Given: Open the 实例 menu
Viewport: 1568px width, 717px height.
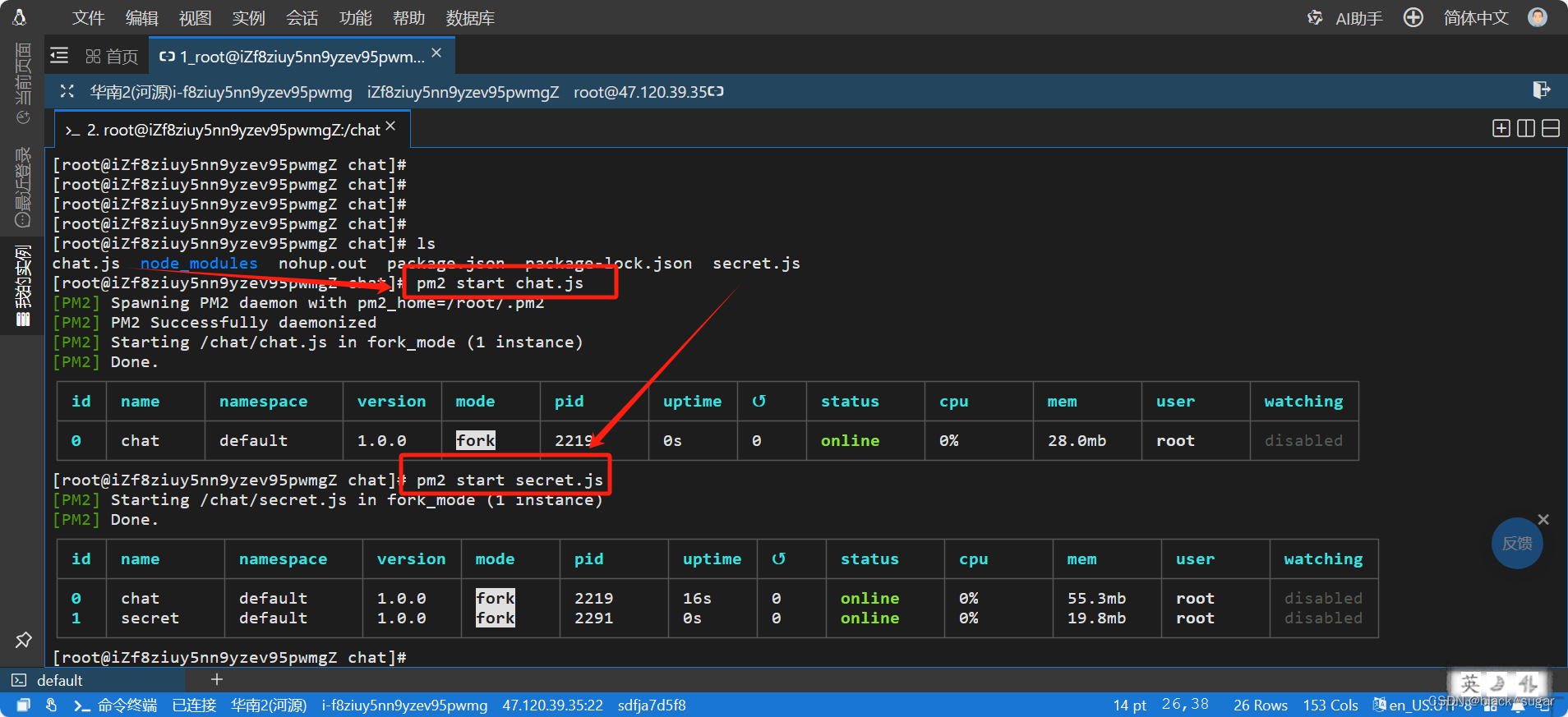Looking at the screenshot, I should (x=248, y=18).
